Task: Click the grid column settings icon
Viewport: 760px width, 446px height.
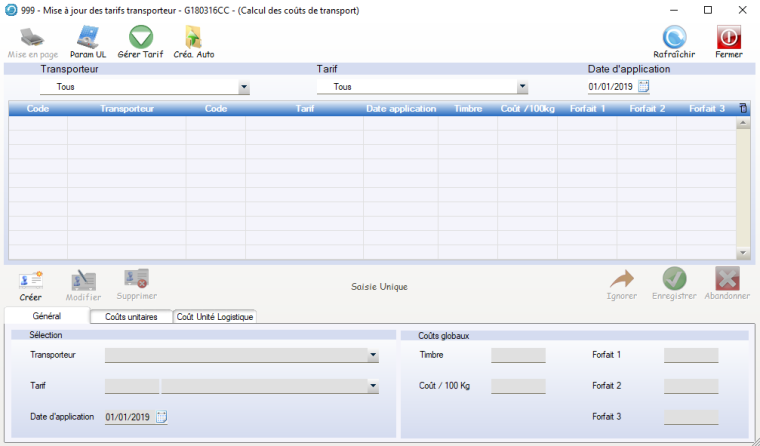Action: (742, 108)
